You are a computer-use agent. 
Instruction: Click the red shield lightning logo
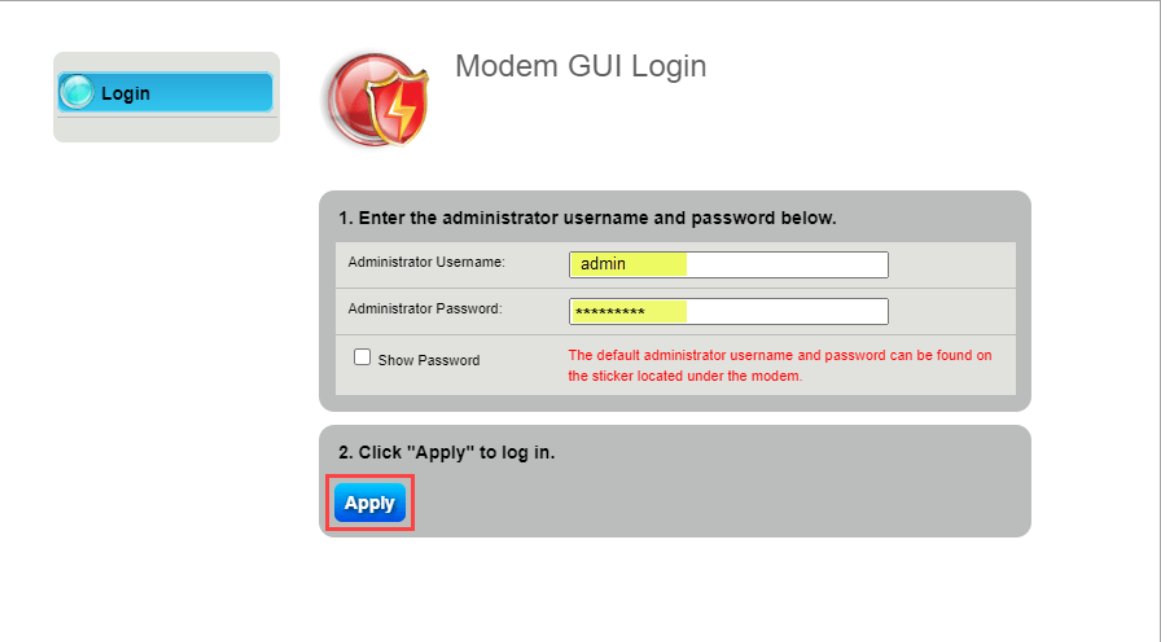click(380, 100)
